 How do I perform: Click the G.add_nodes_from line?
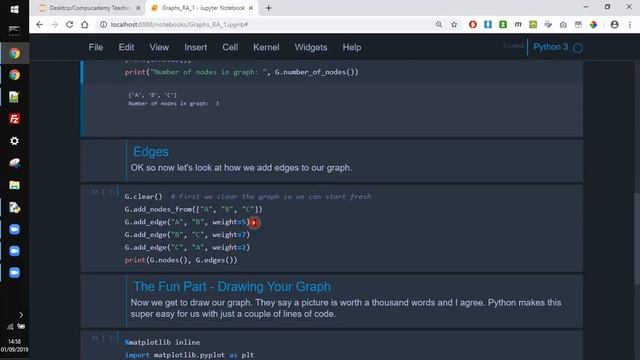pyautogui.click(x=193, y=209)
